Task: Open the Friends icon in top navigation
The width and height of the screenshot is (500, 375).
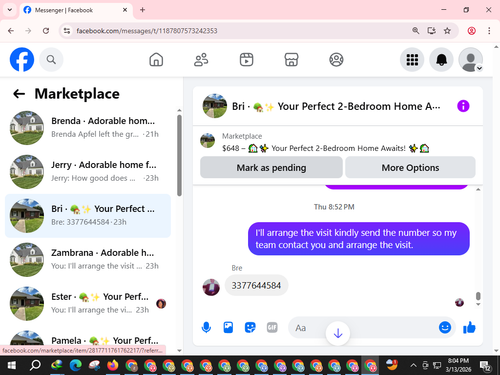Action: (201, 60)
